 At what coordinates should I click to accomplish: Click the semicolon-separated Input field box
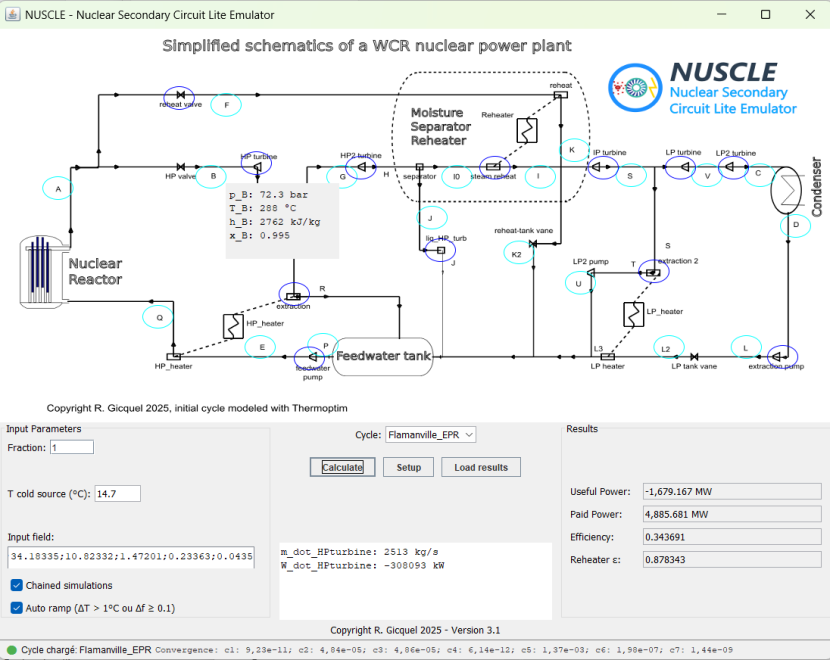point(131,556)
